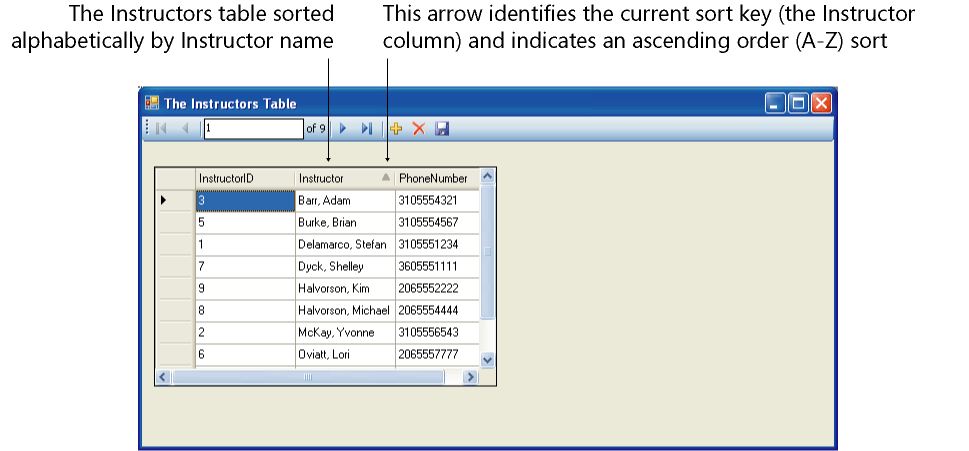The width and height of the screenshot is (969, 451).
Task: Add a new record with plus icon
Action: [395, 129]
